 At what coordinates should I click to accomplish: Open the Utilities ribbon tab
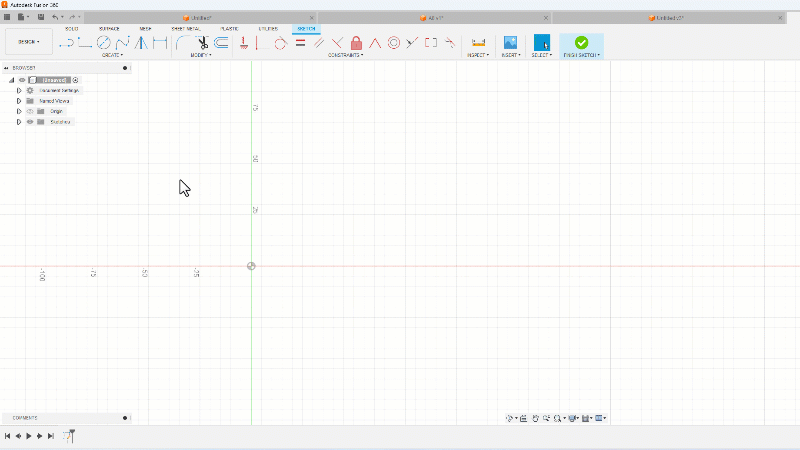pyautogui.click(x=269, y=29)
